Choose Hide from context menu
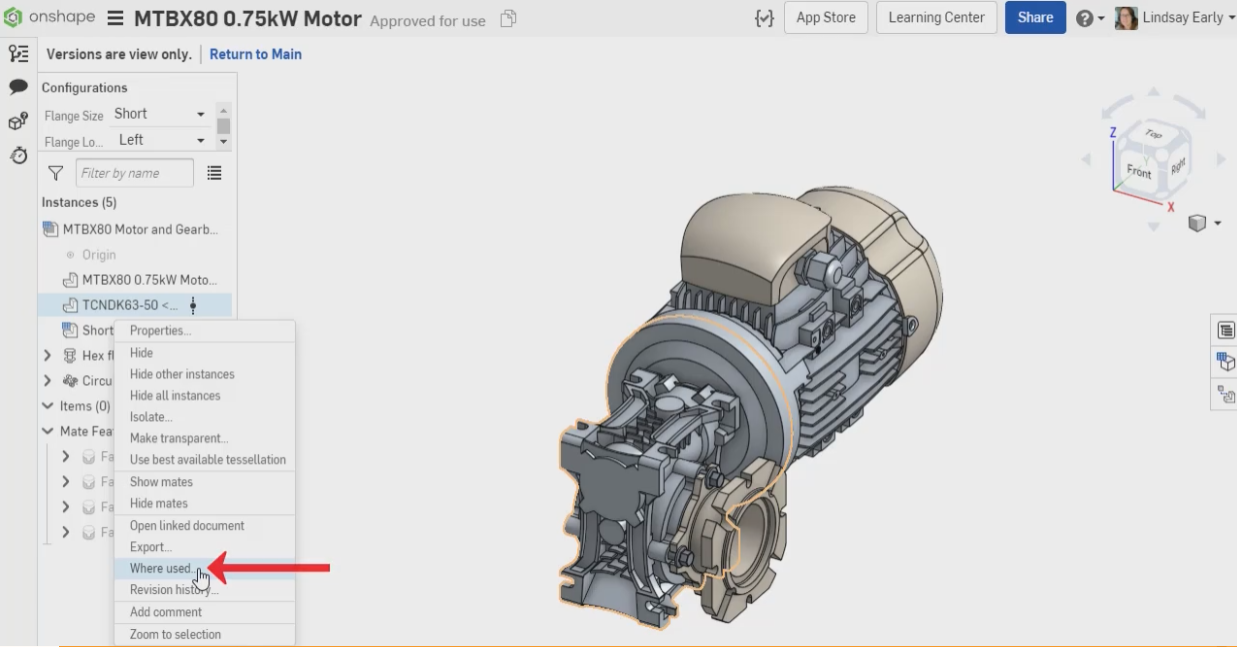The width and height of the screenshot is (1237, 647). [205, 353]
